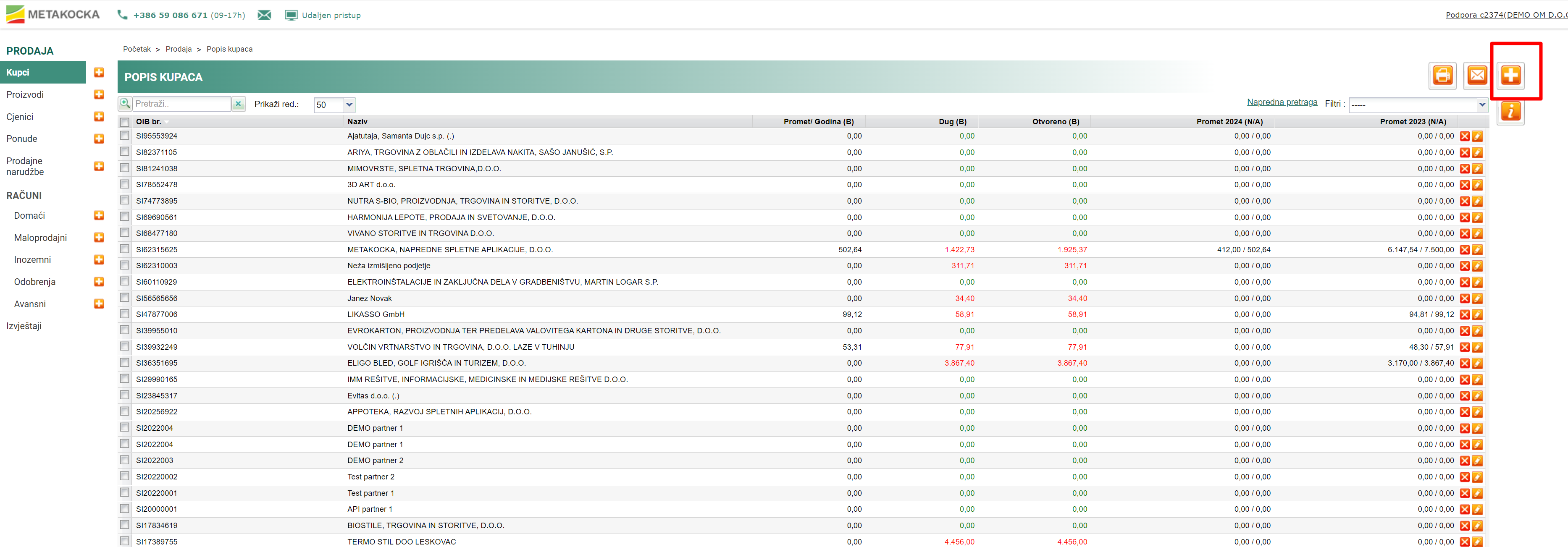Viewport: 1568px width, 547px height.
Task: Open Cjenici in the sidebar
Action: (20, 117)
